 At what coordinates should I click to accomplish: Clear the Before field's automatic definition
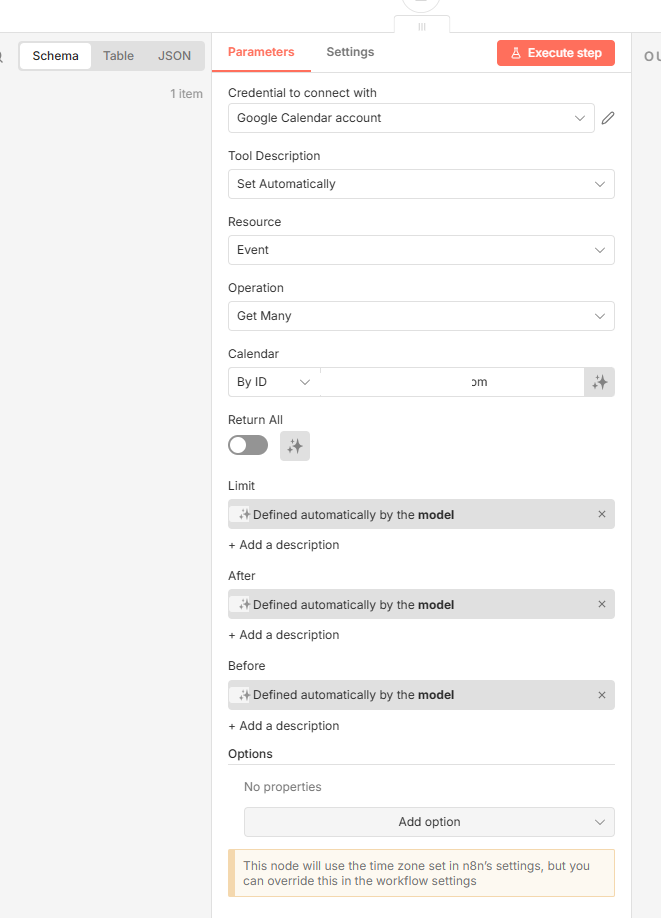[x=602, y=695]
